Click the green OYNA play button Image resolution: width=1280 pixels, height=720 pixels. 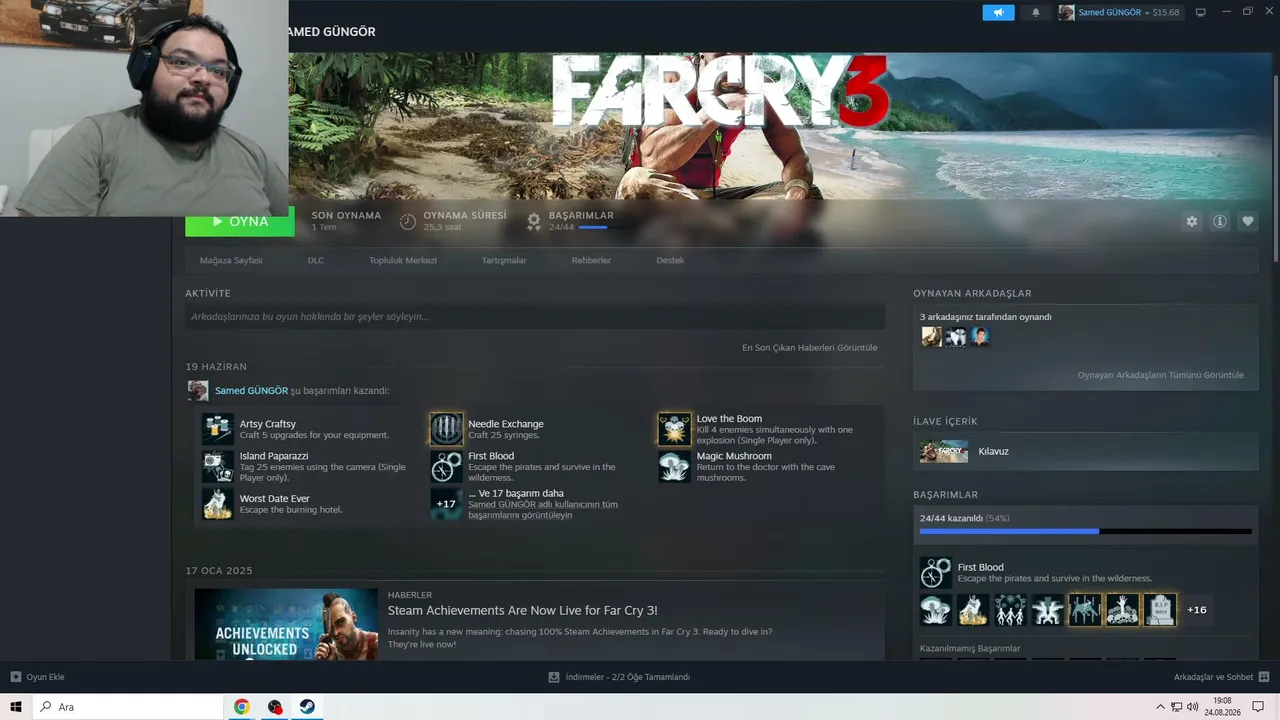click(240, 222)
